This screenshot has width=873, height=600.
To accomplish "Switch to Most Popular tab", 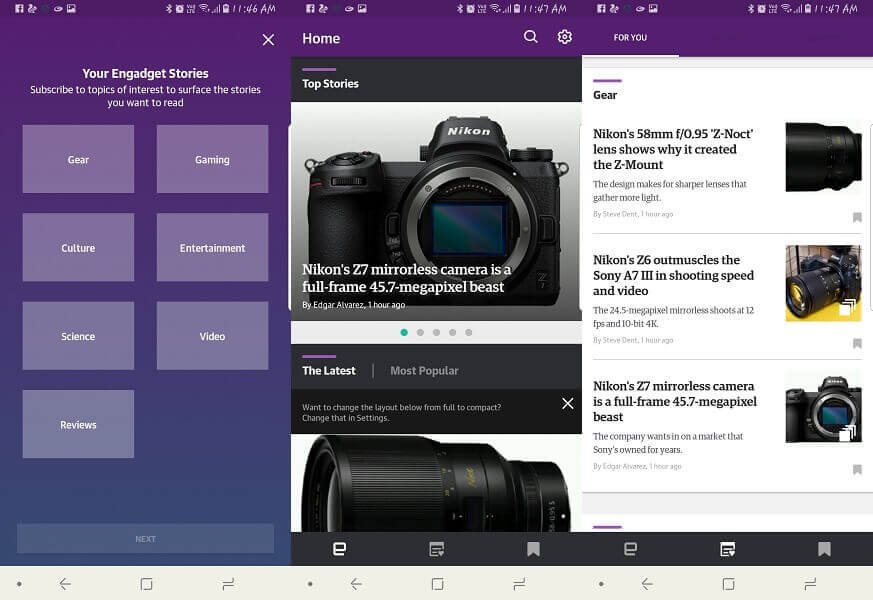I will click(x=424, y=371).
